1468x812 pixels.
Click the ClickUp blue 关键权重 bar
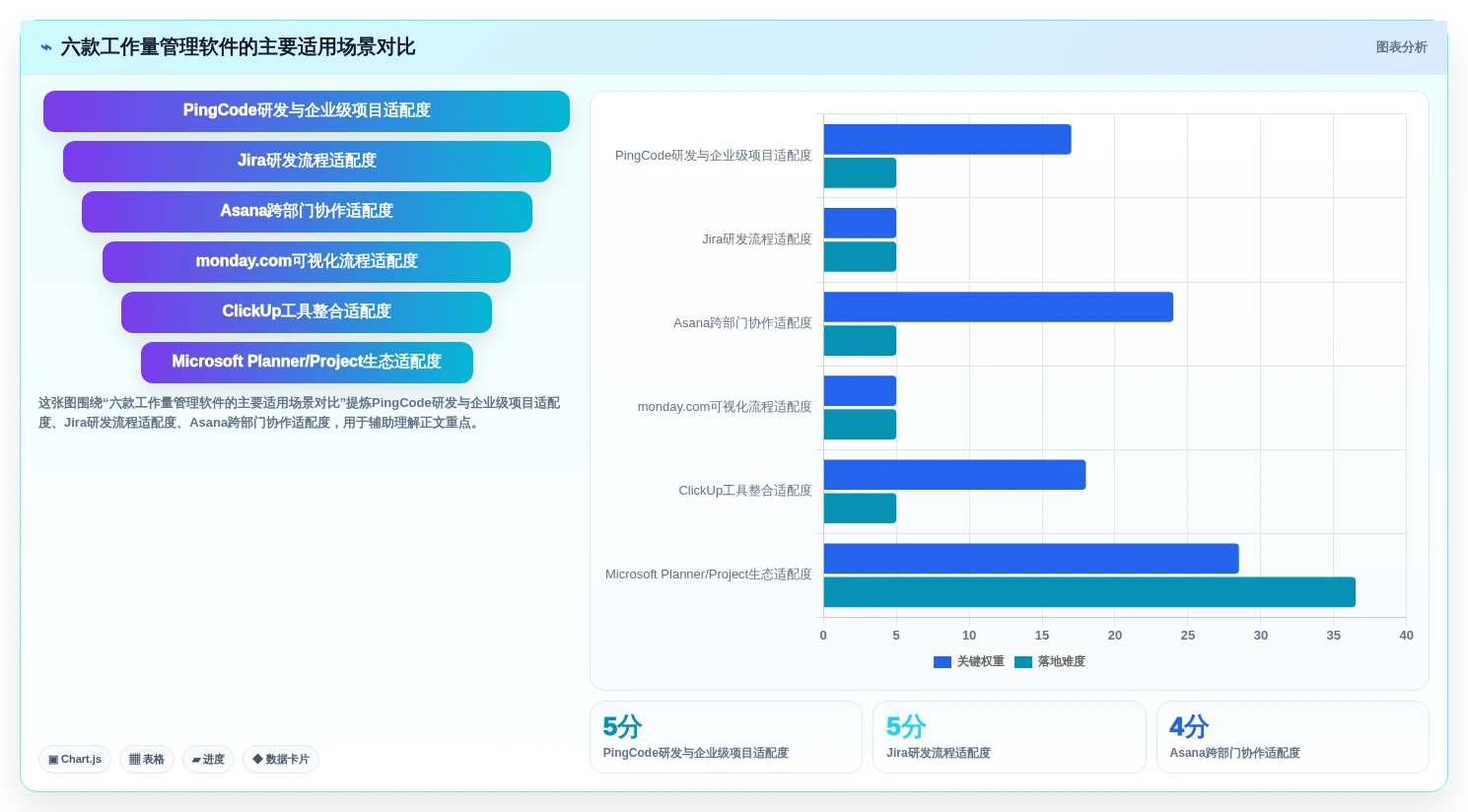954,475
